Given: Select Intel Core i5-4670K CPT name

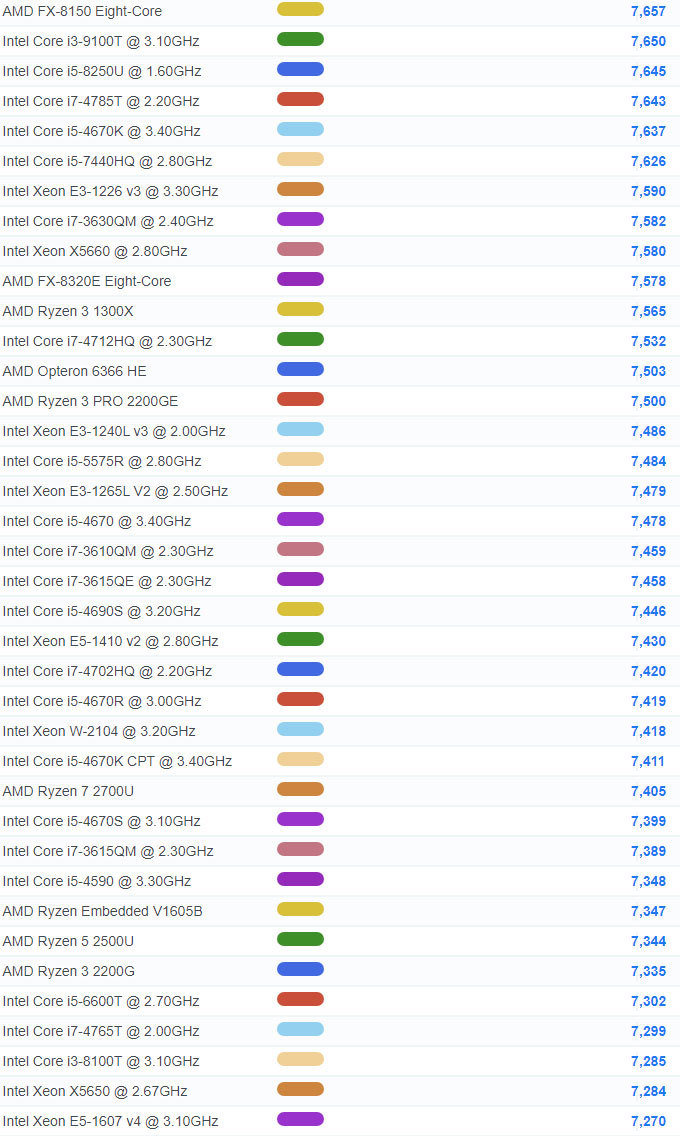Looking at the screenshot, I should 117,761.
